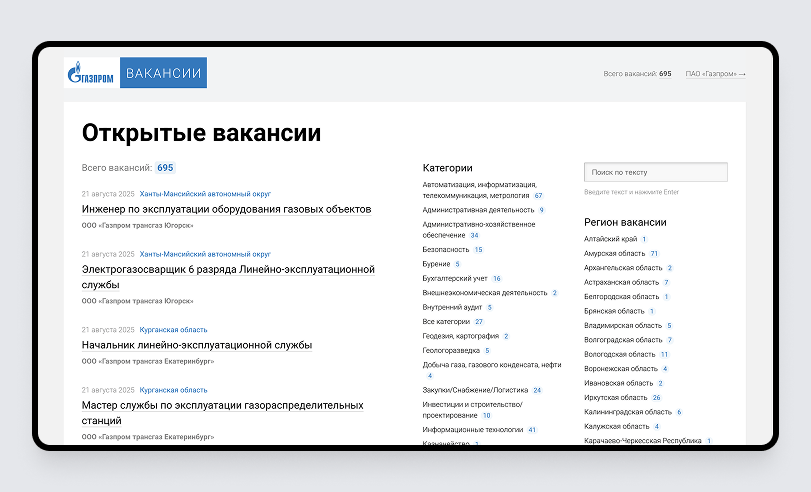Filter by region Иркутская область
Viewport: 811px width, 492px height.
click(615, 398)
